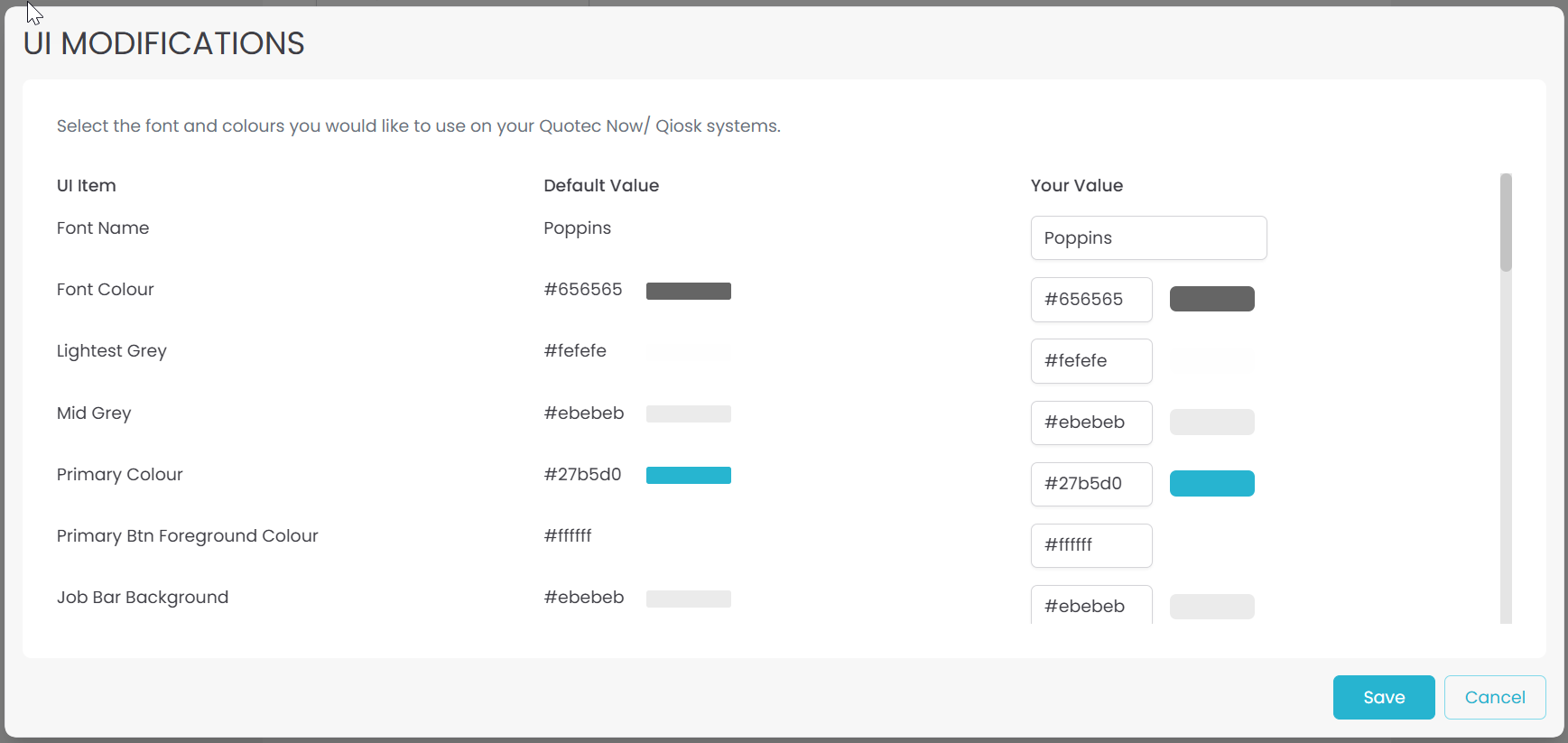
Task: Click the Font Name input field
Action: tap(1148, 238)
